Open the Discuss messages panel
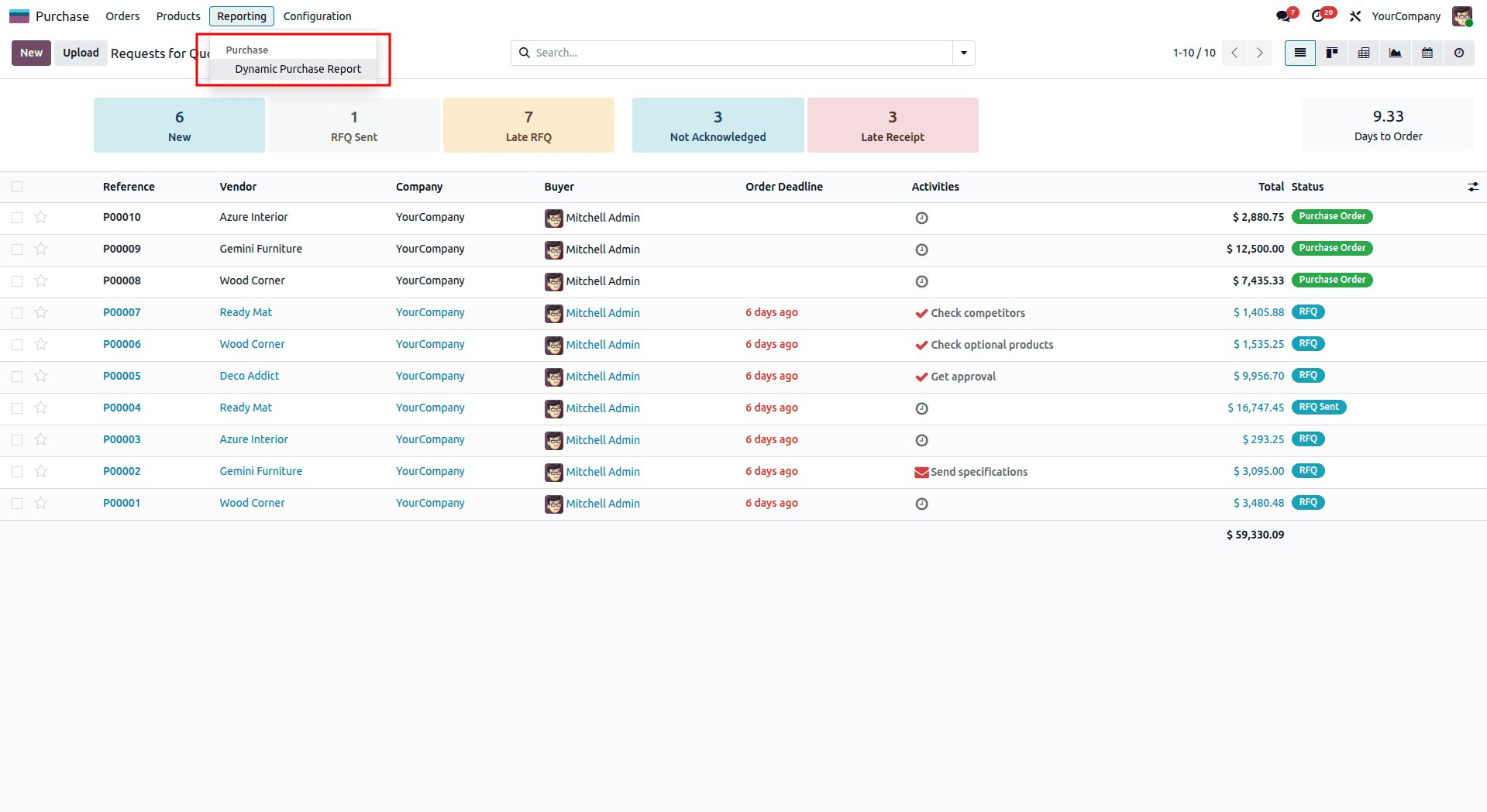The image size is (1487, 812). pyautogui.click(x=1282, y=15)
